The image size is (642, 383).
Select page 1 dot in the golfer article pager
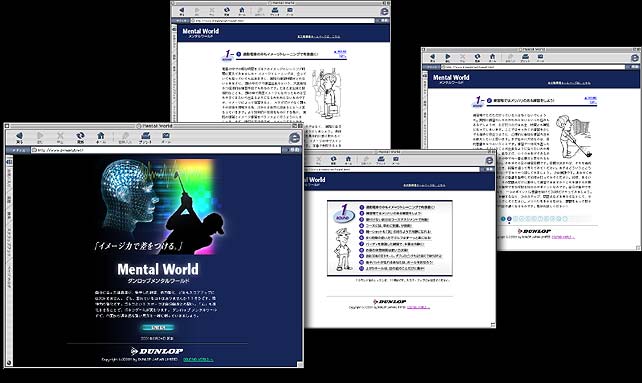point(503,219)
